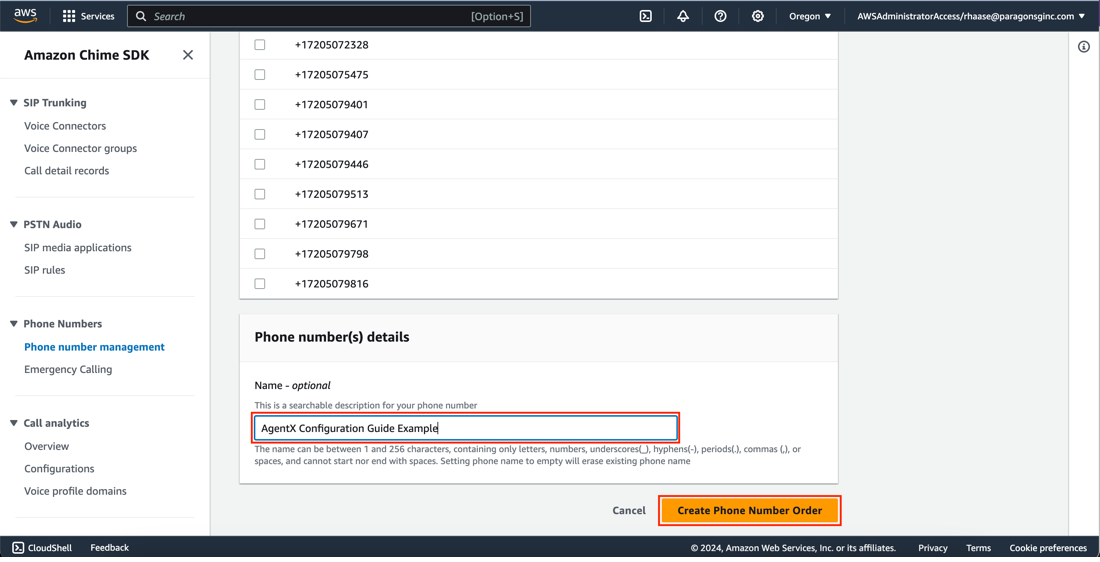Select the +17205079446 checkbox
Image resolution: width=1100 pixels, height=562 pixels.
click(x=260, y=164)
